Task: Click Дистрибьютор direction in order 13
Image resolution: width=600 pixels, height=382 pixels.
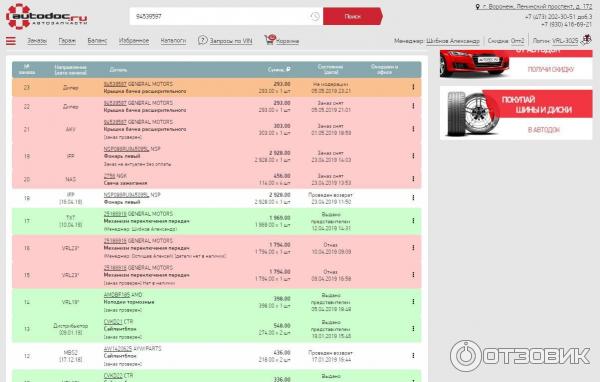Action: (x=70, y=326)
